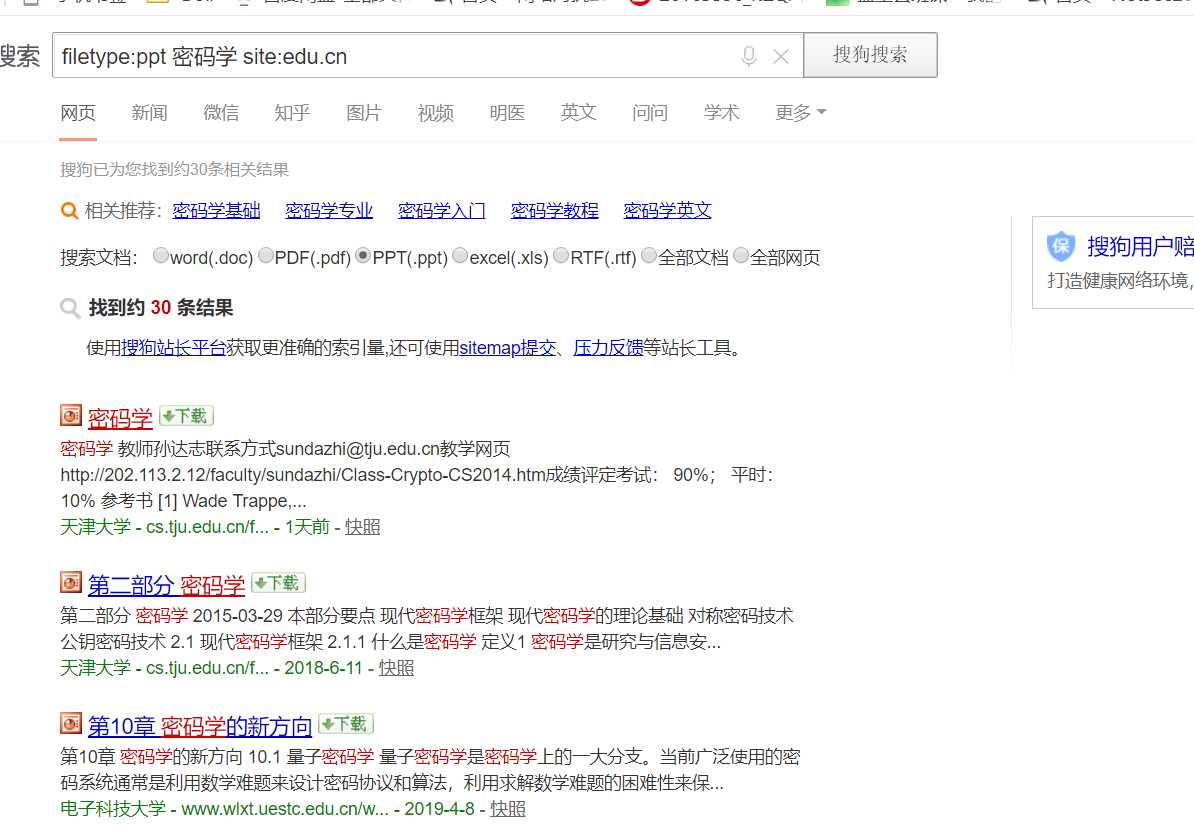
Task: Open the 搜狗站长平台 link
Action: coord(174,348)
